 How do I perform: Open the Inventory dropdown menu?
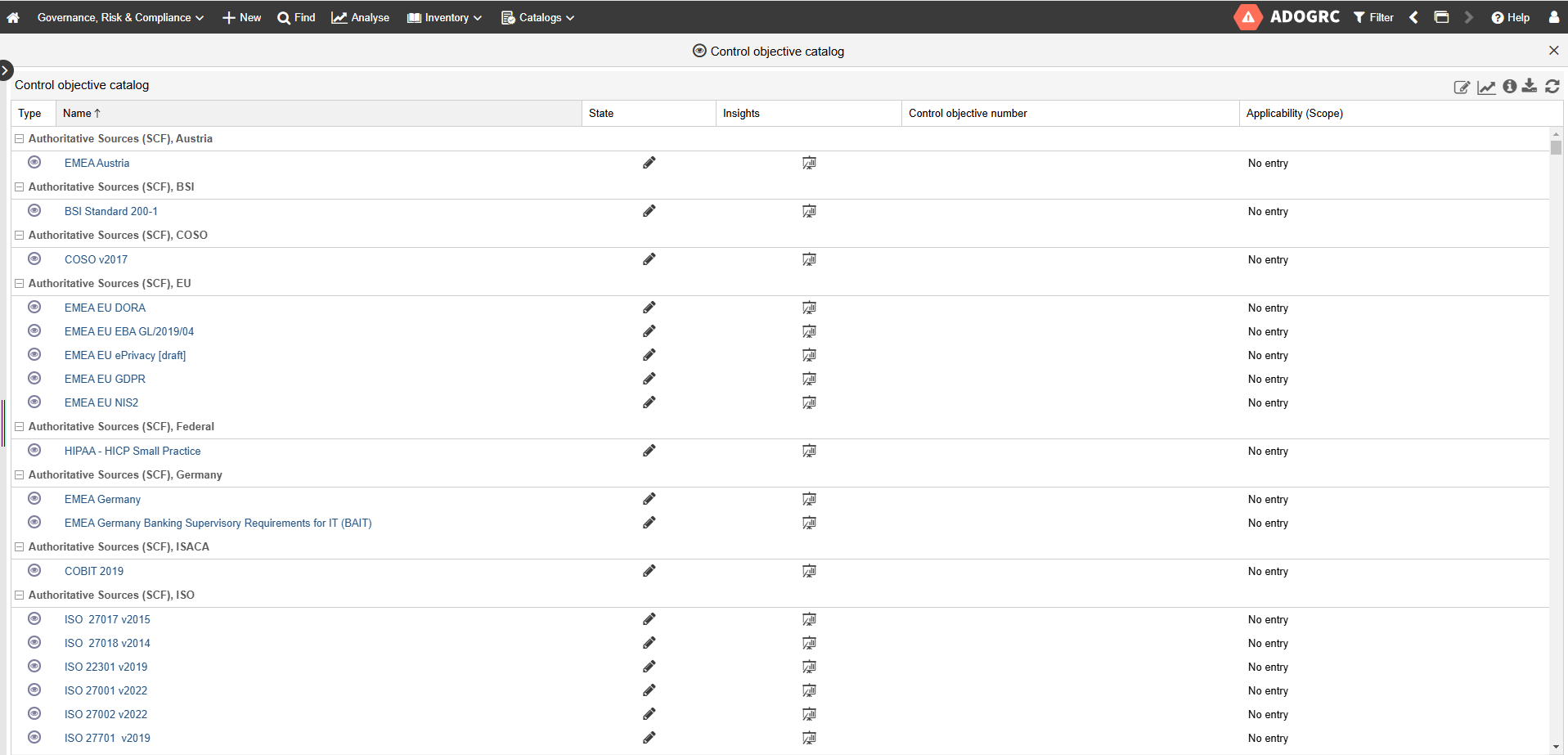tap(444, 17)
